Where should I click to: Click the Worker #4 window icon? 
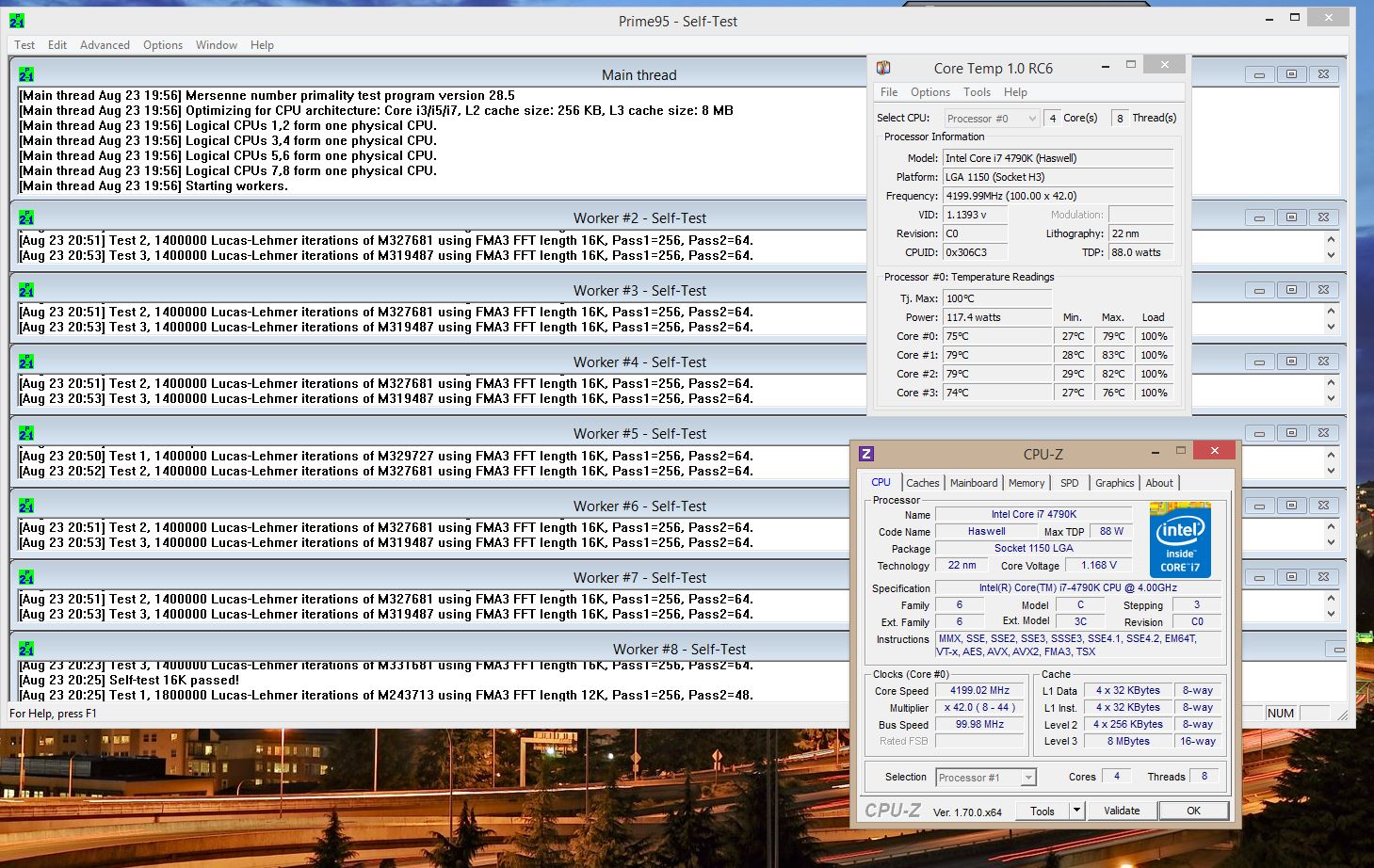pos(26,362)
